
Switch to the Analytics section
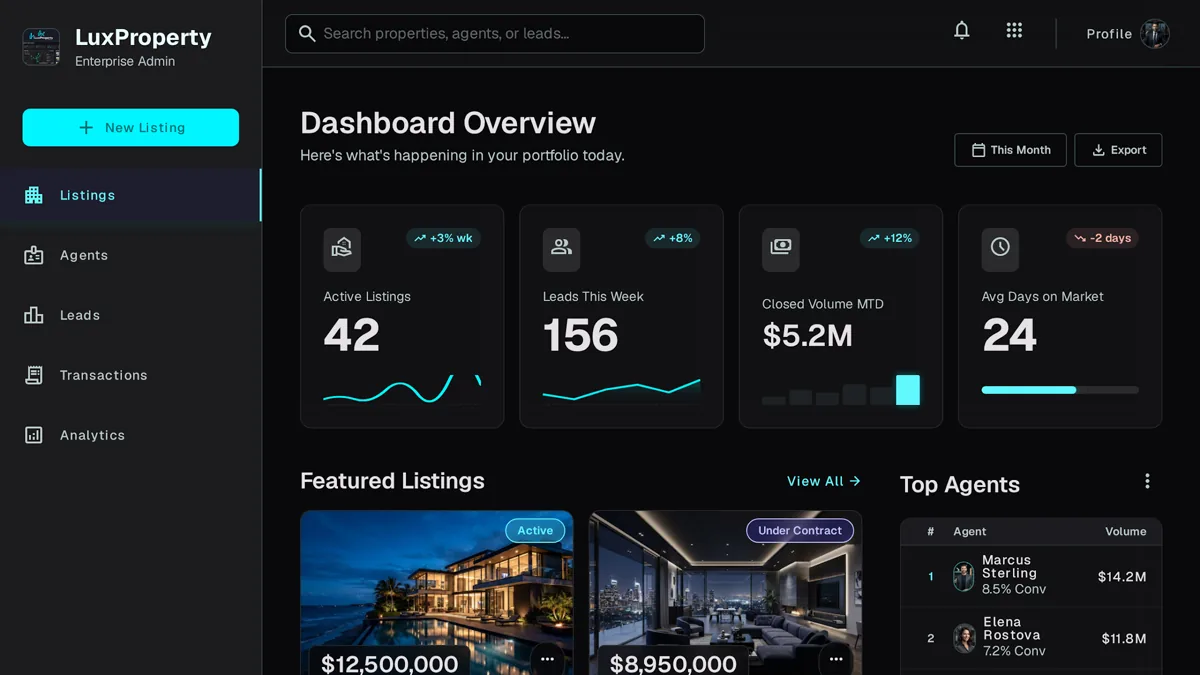(130, 435)
